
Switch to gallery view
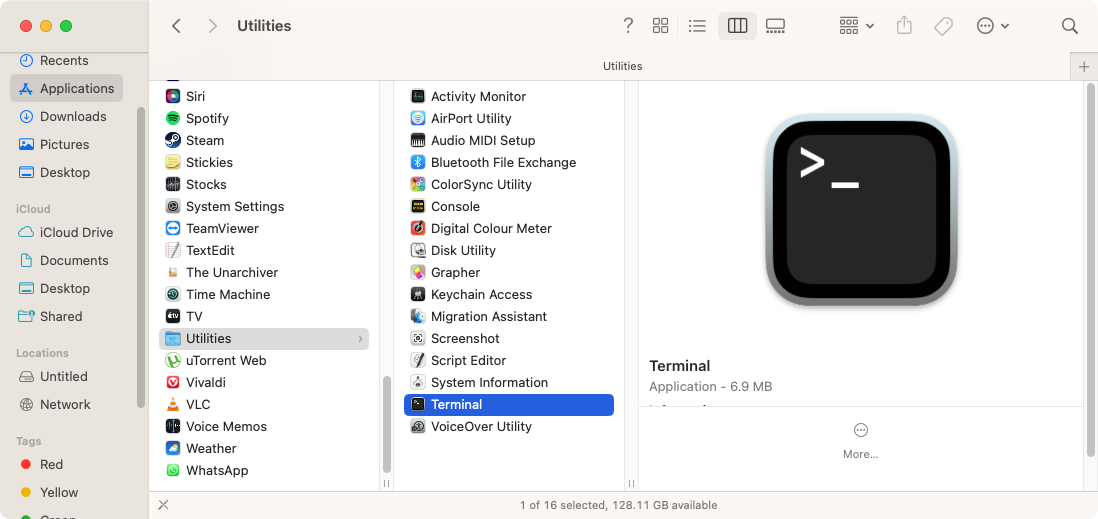point(775,26)
